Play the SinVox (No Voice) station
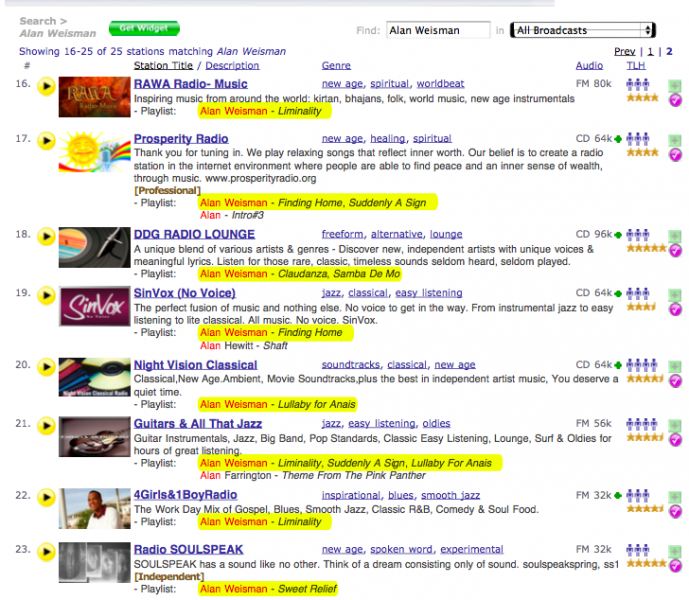 [x=46, y=296]
